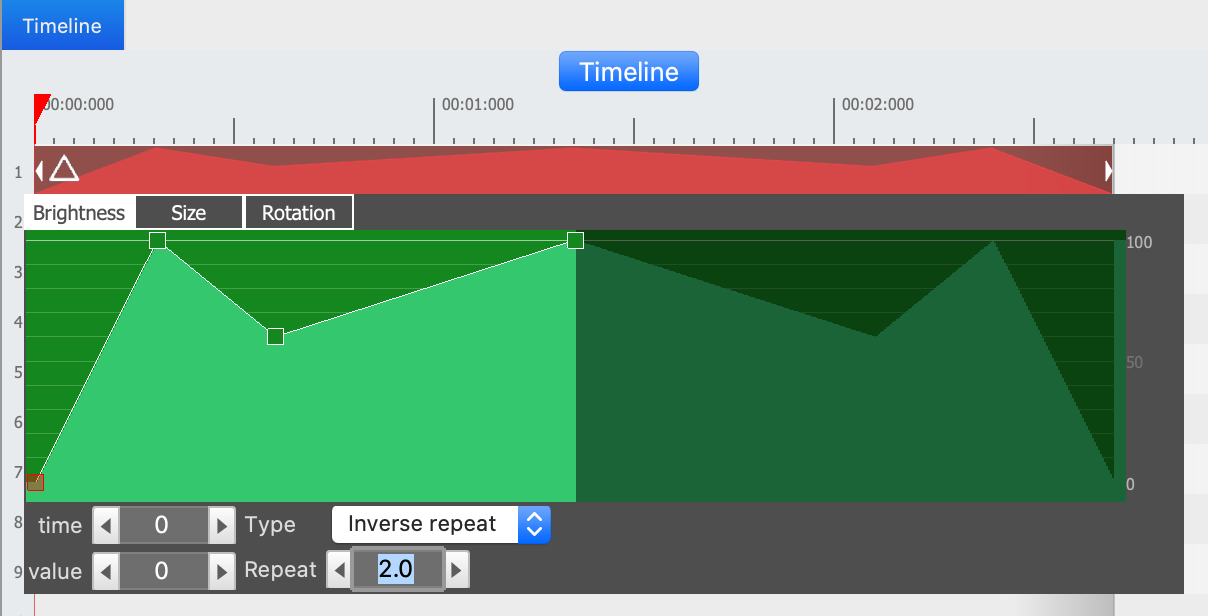Select the Brightness tab
The height and width of the screenshot is (616, 1208).
(79, 213)
